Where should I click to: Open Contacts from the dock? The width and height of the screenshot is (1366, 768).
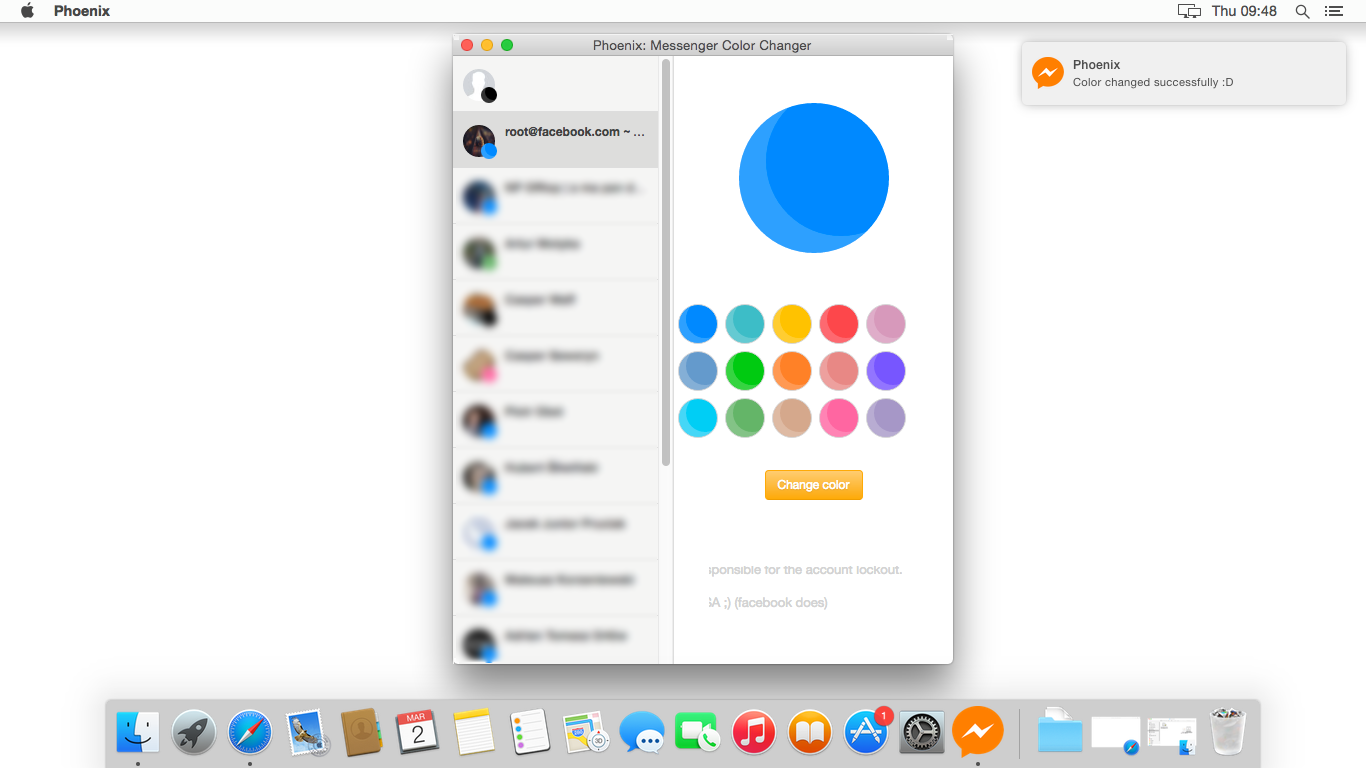pos(362,732)
